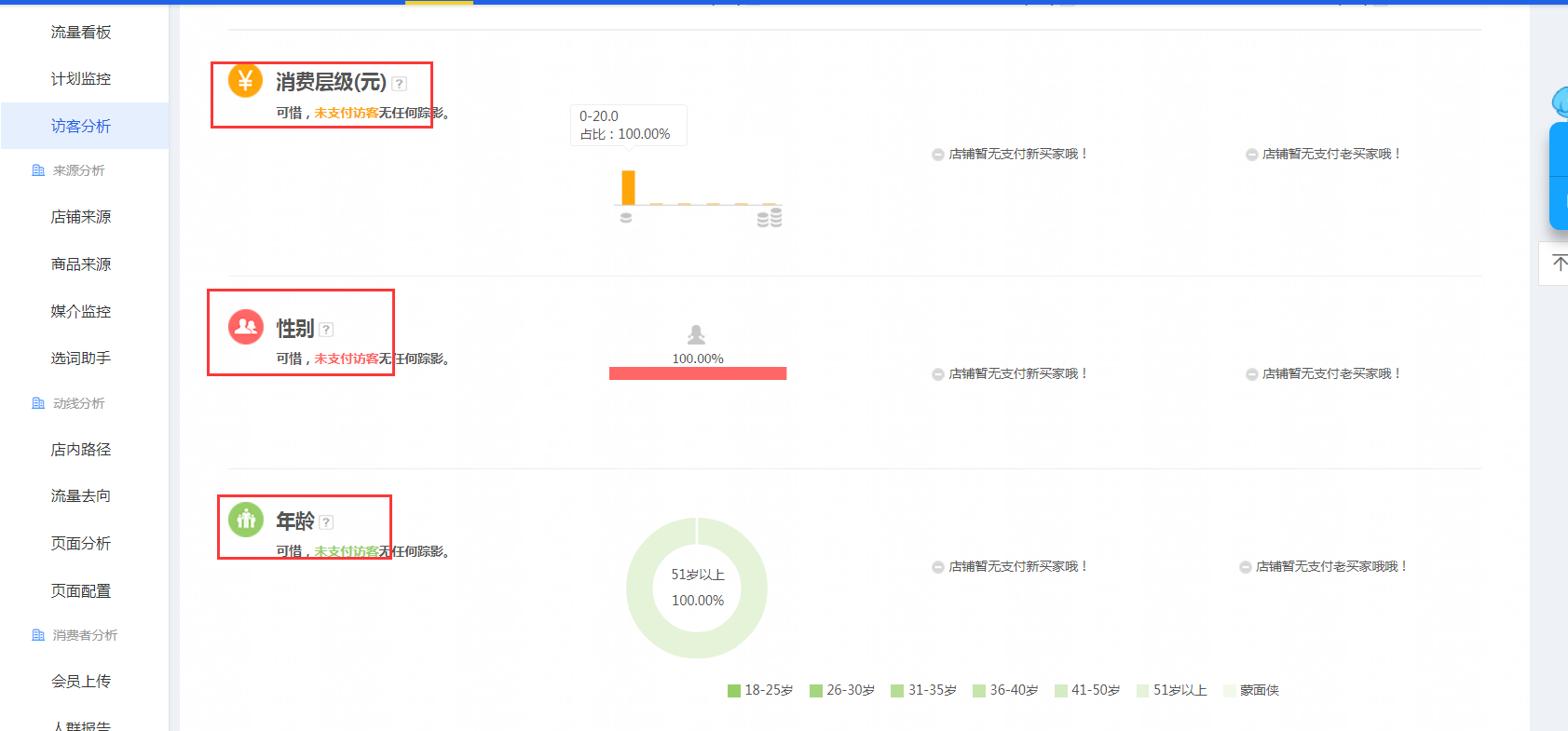Image resolution: width=1568 pixels, height=731 pixels.
Task: Open 流量看板 in the sidebar
Action: point(81,33)
